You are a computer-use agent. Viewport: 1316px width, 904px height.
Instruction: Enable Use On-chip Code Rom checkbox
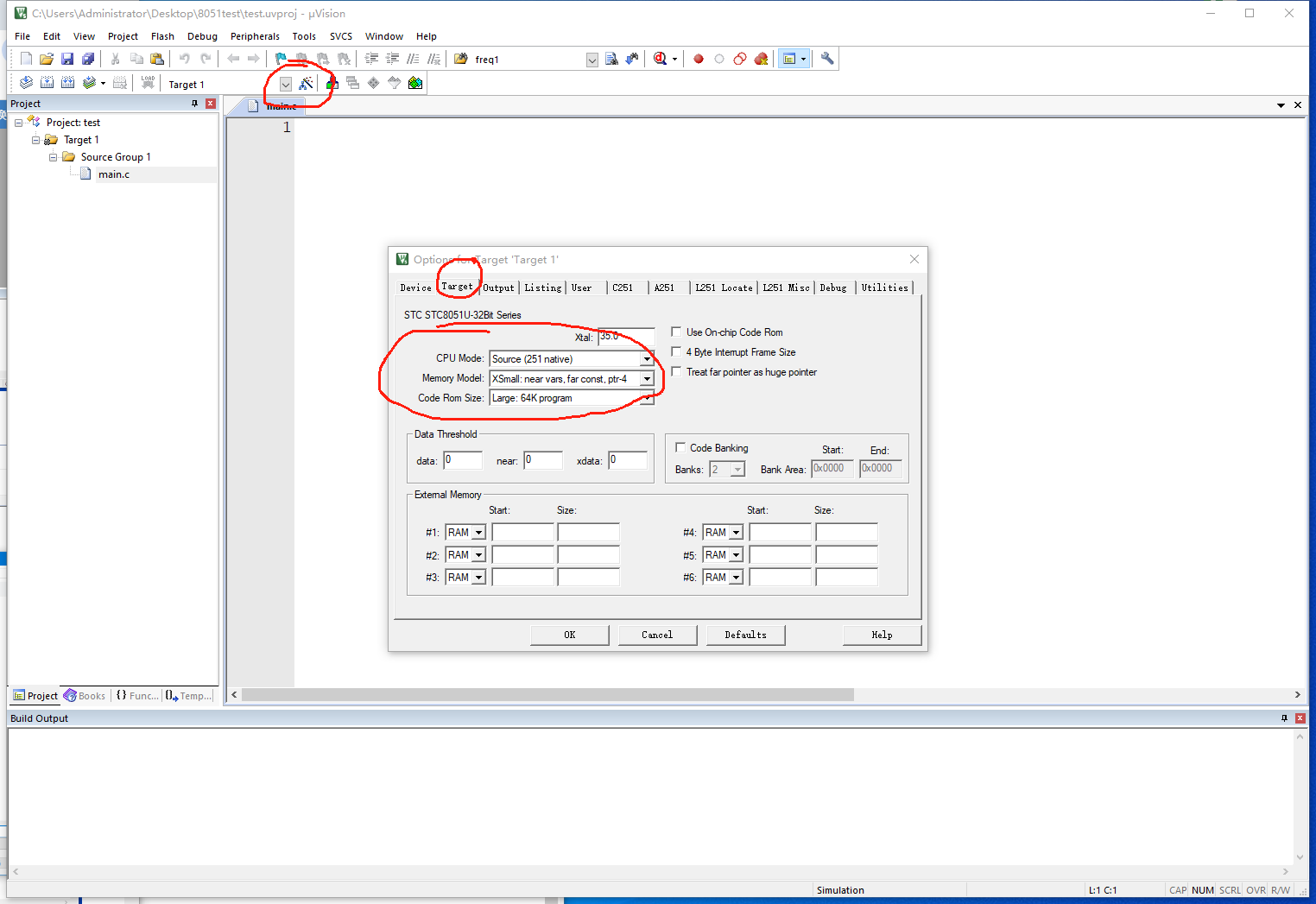[x=677, y=332]
